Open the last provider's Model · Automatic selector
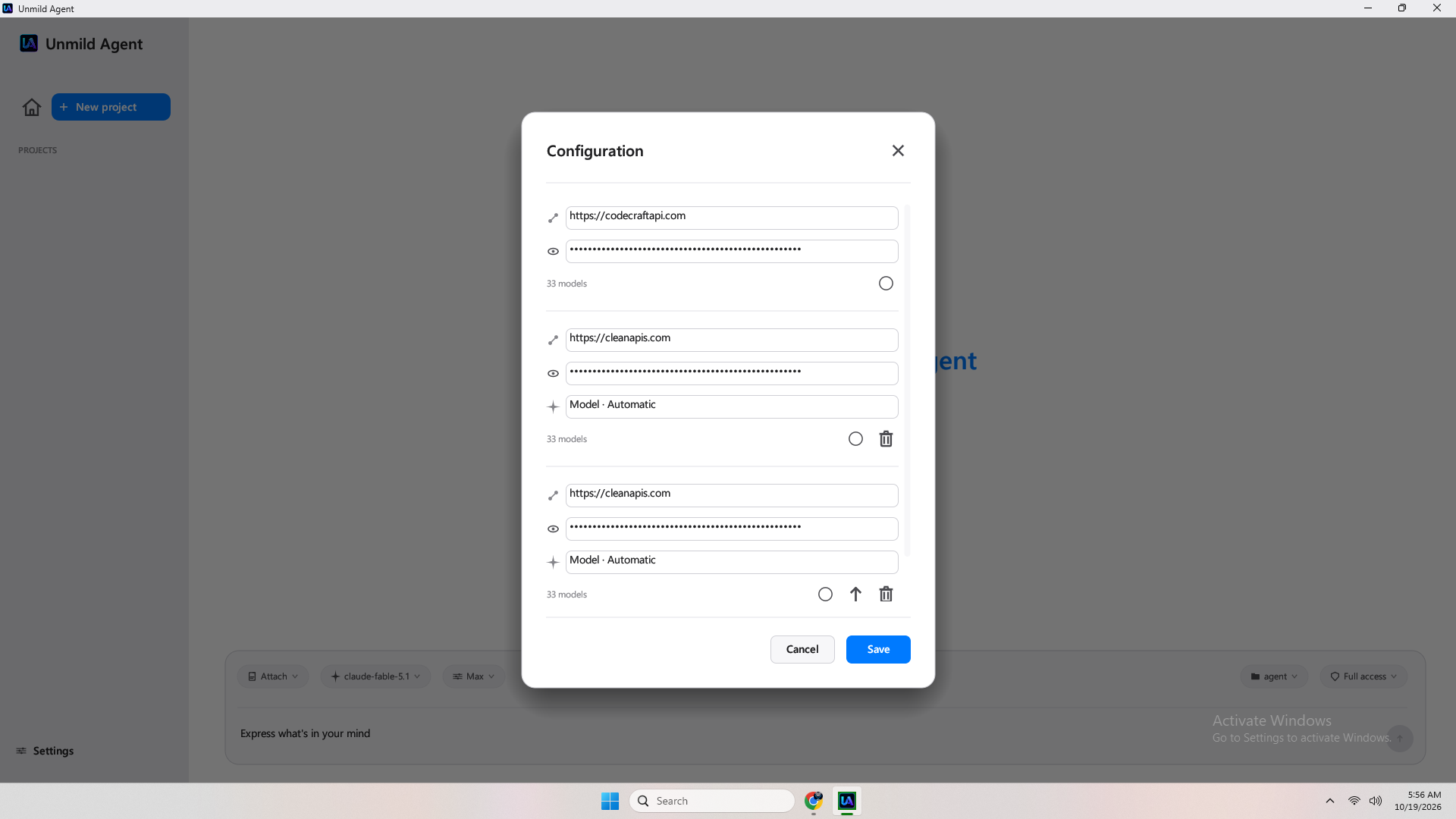 [732, 562]
